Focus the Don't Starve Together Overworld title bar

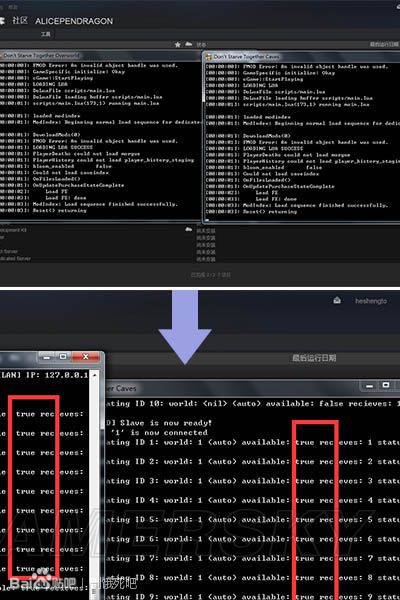[100, 56]
